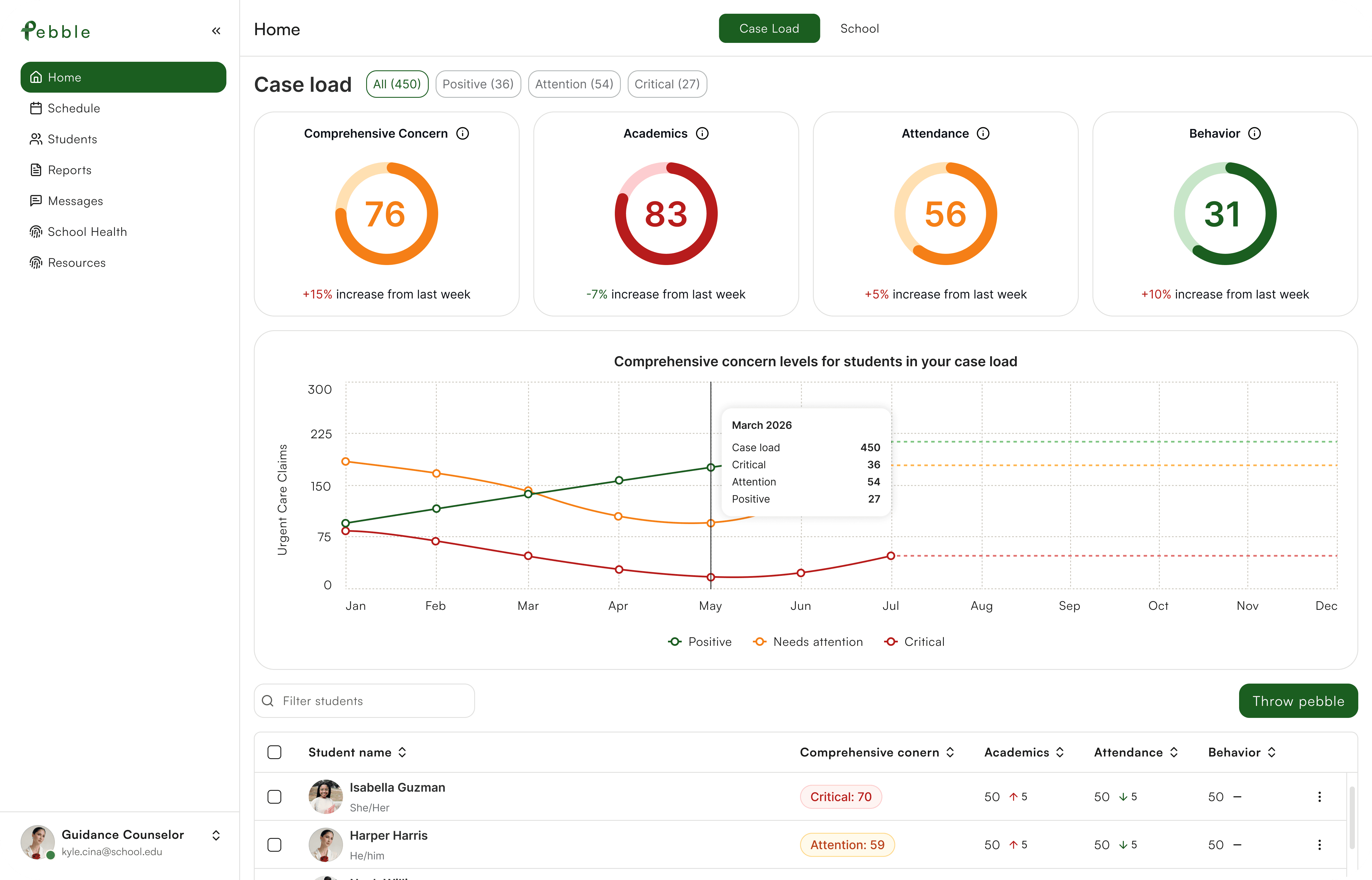Click the School Health fingerprint icon
1372x880 pixels.
coord(36,231)
